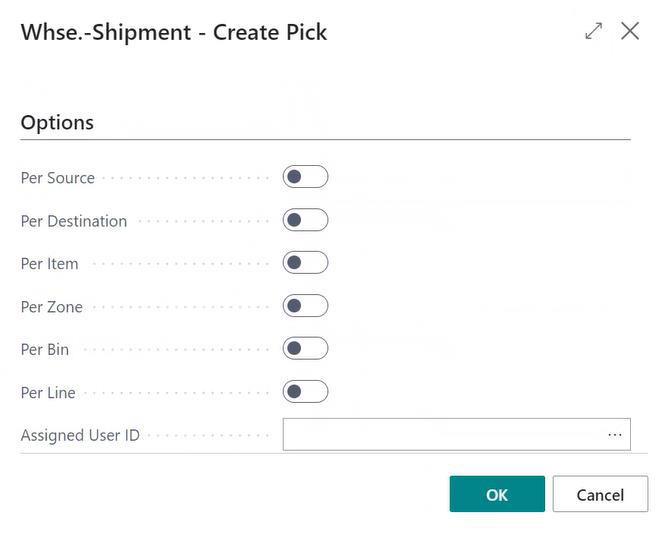Enable Per Zone switch
This screenshot has height=533, width=656.
(305, 306)
